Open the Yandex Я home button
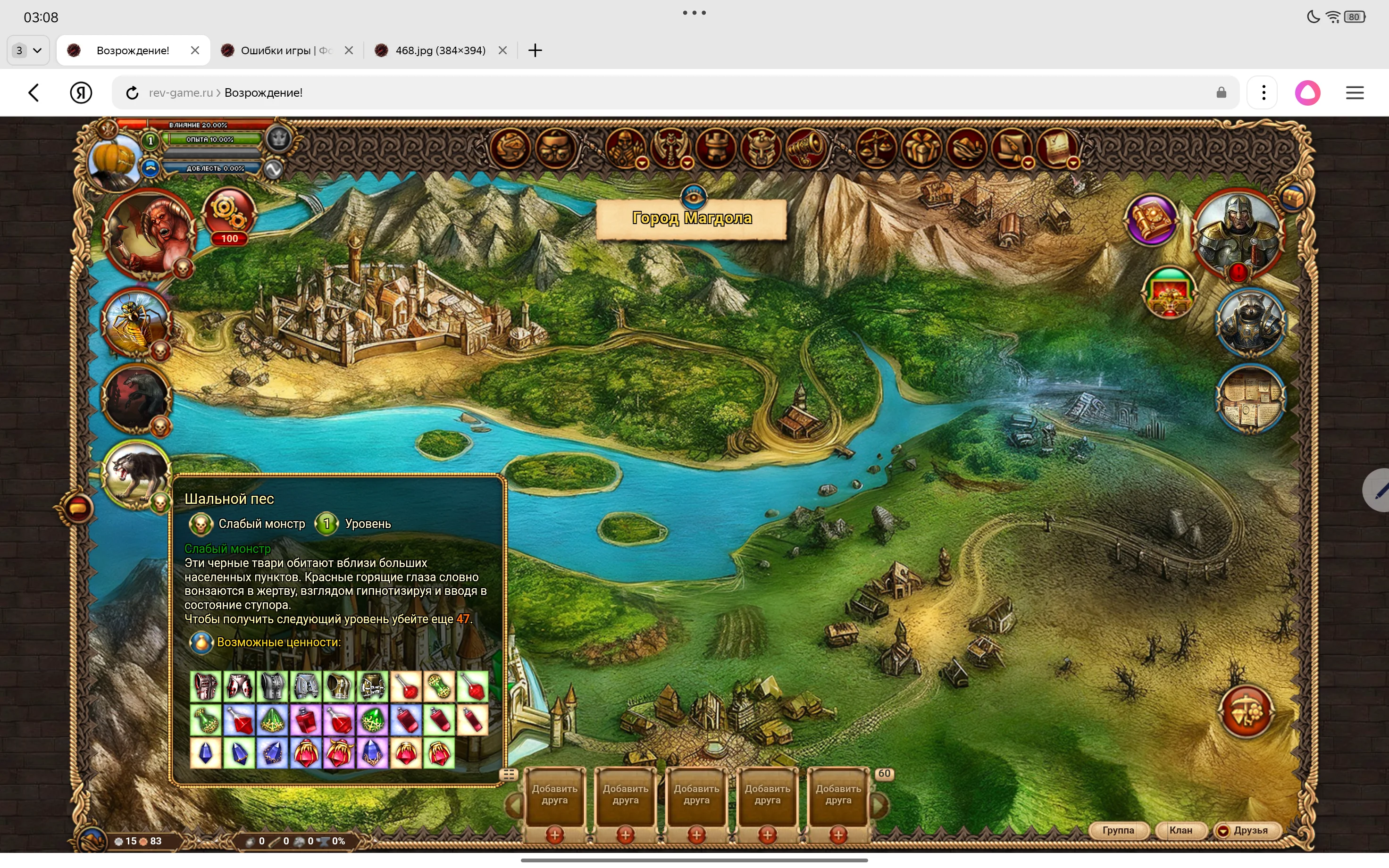 click(81, 92)
